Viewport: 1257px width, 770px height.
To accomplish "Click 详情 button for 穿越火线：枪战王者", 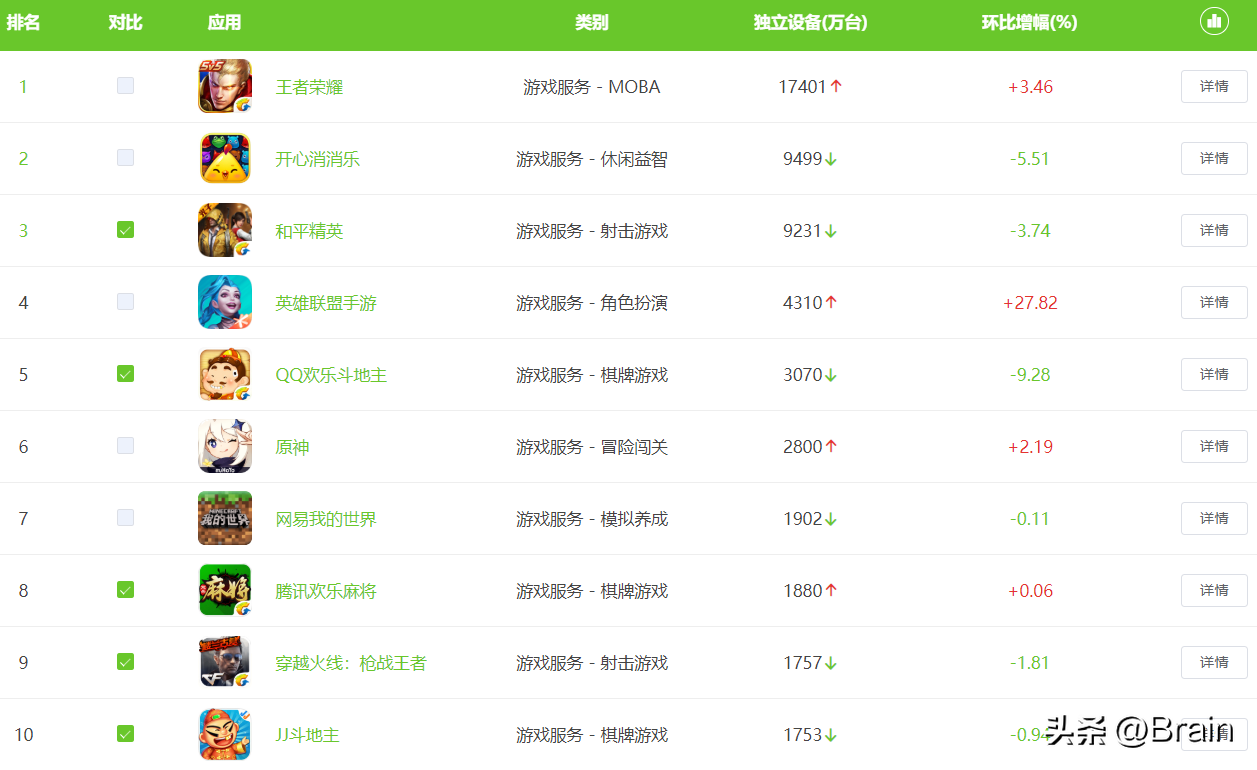I will [x=1214, y=662].
